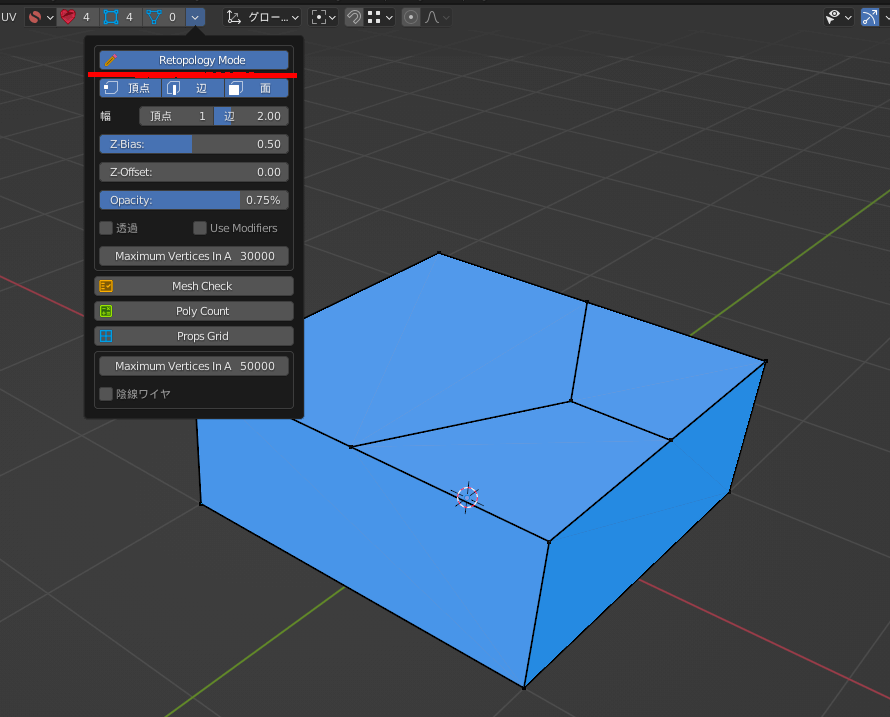
Task: Open the viewport visibility eye dropdown
Action: click(838, 17)
